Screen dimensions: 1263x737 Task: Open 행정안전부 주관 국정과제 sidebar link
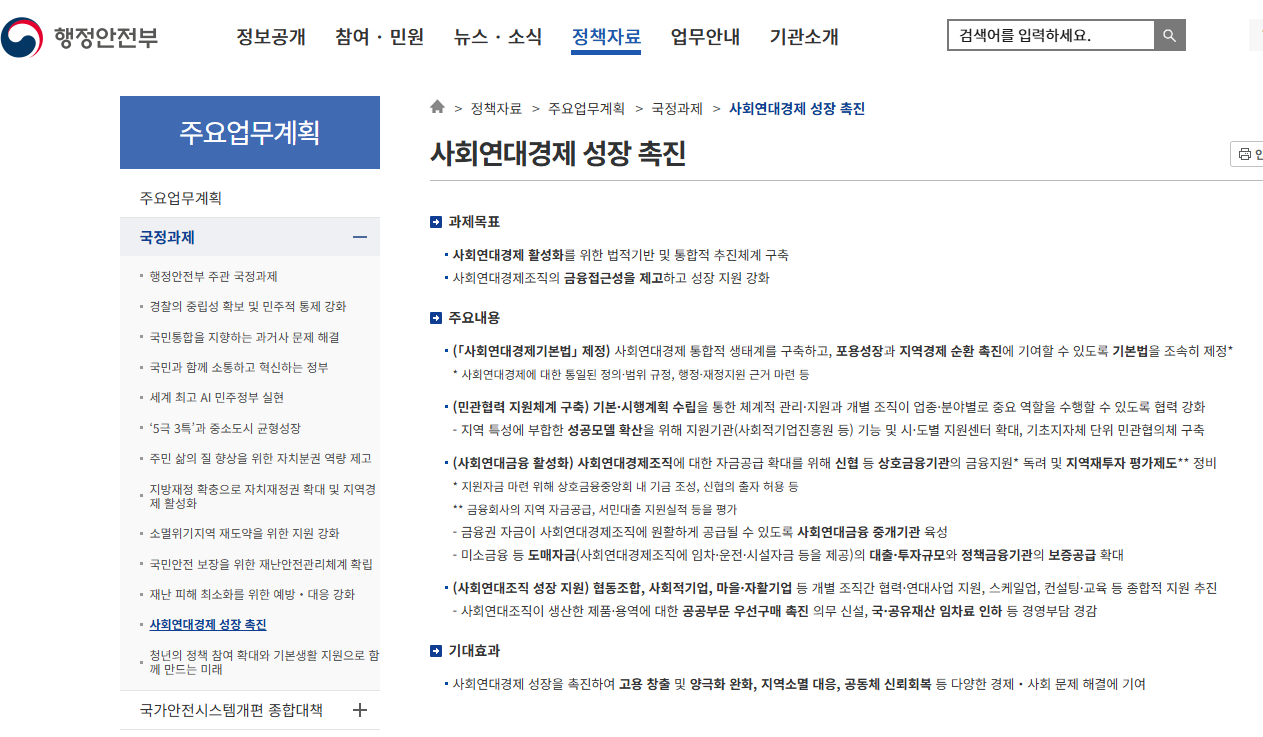[x=213, y=276]
